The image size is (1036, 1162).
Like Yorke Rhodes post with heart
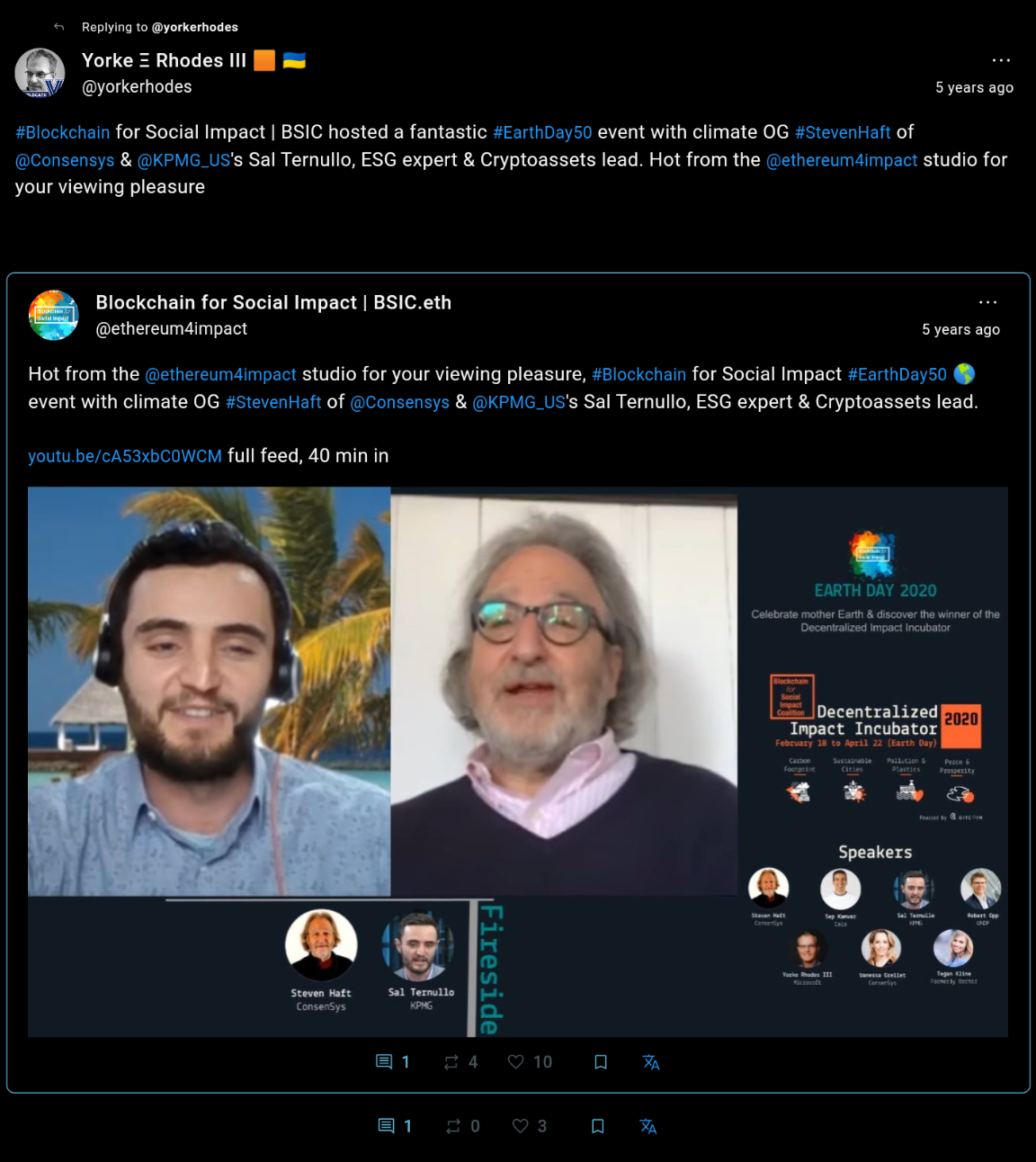pos(520,1126)
